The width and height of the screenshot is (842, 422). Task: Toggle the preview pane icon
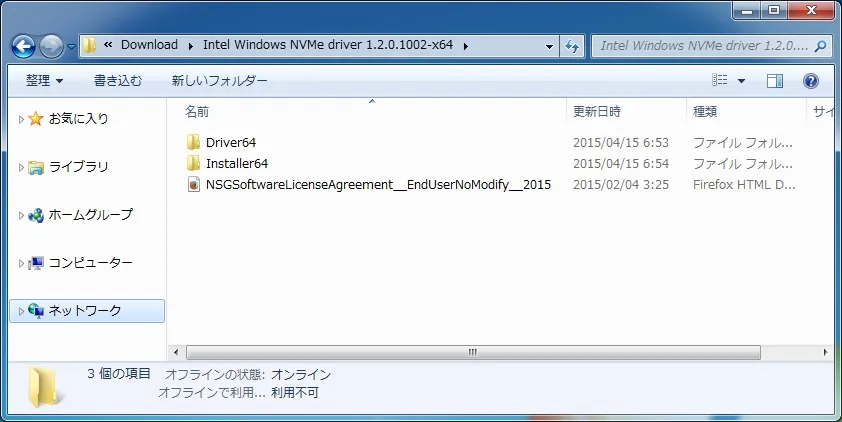point(774,81)
